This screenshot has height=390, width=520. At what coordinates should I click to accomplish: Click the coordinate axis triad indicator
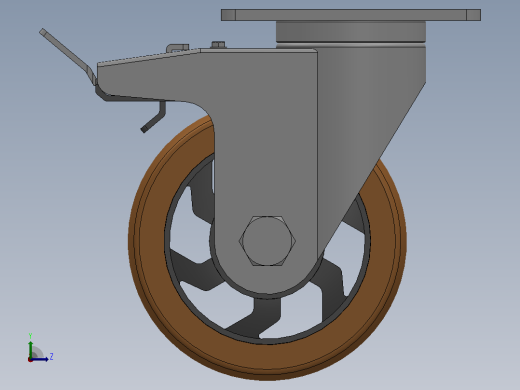click(x=40, y=348)
